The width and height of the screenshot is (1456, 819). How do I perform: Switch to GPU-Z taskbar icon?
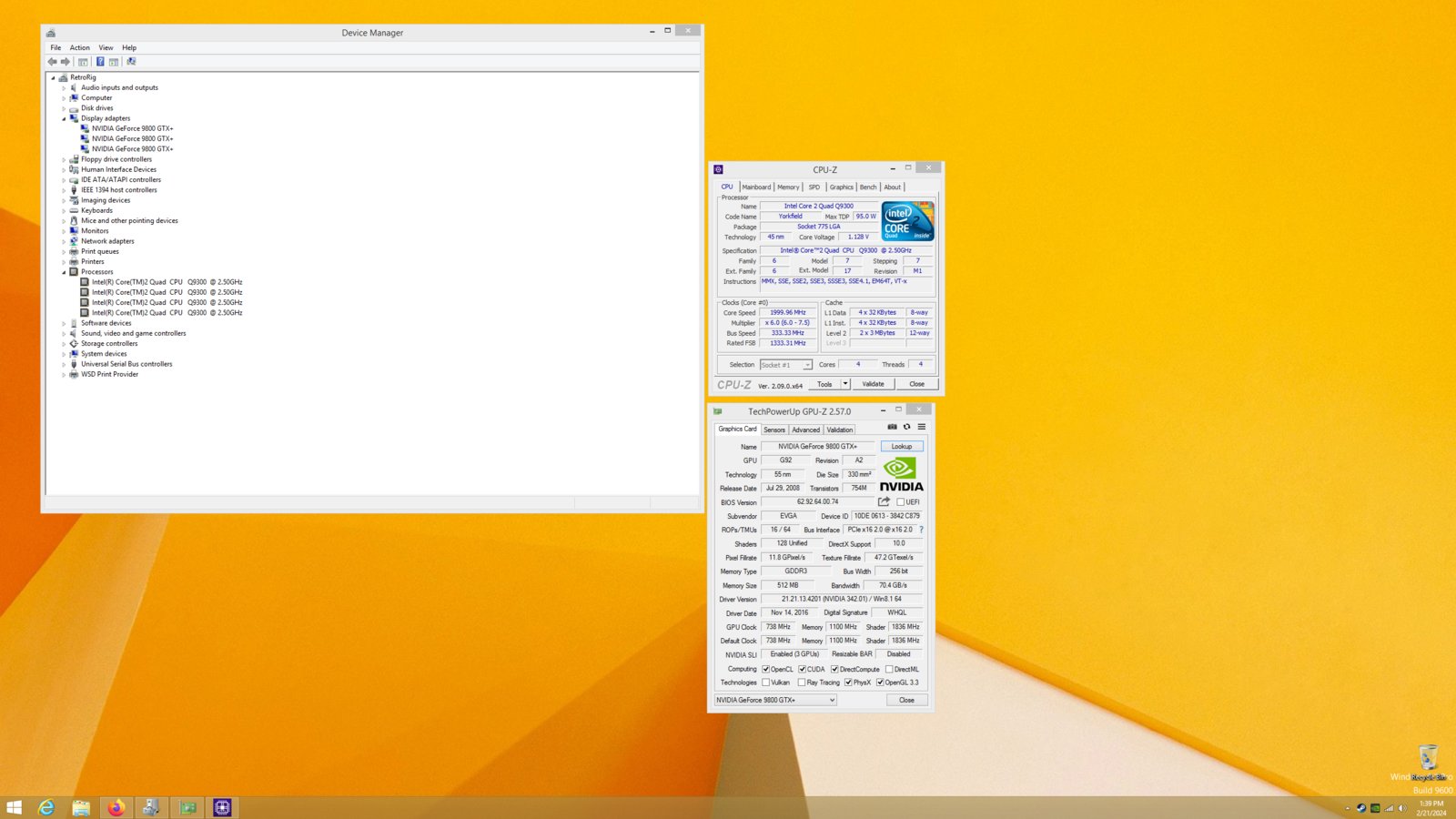point(187,807)
